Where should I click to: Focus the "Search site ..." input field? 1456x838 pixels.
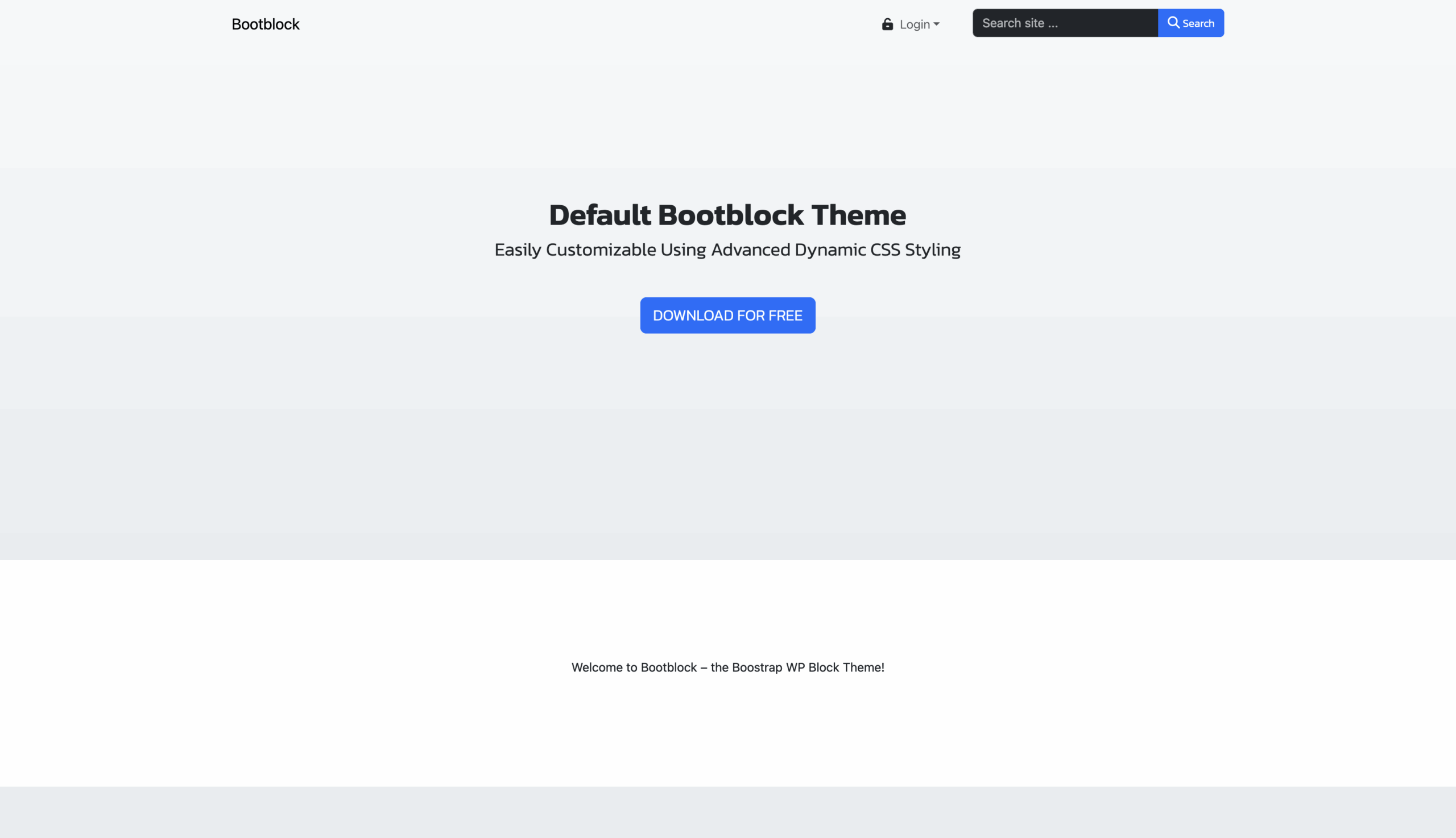coord(1065,23)
